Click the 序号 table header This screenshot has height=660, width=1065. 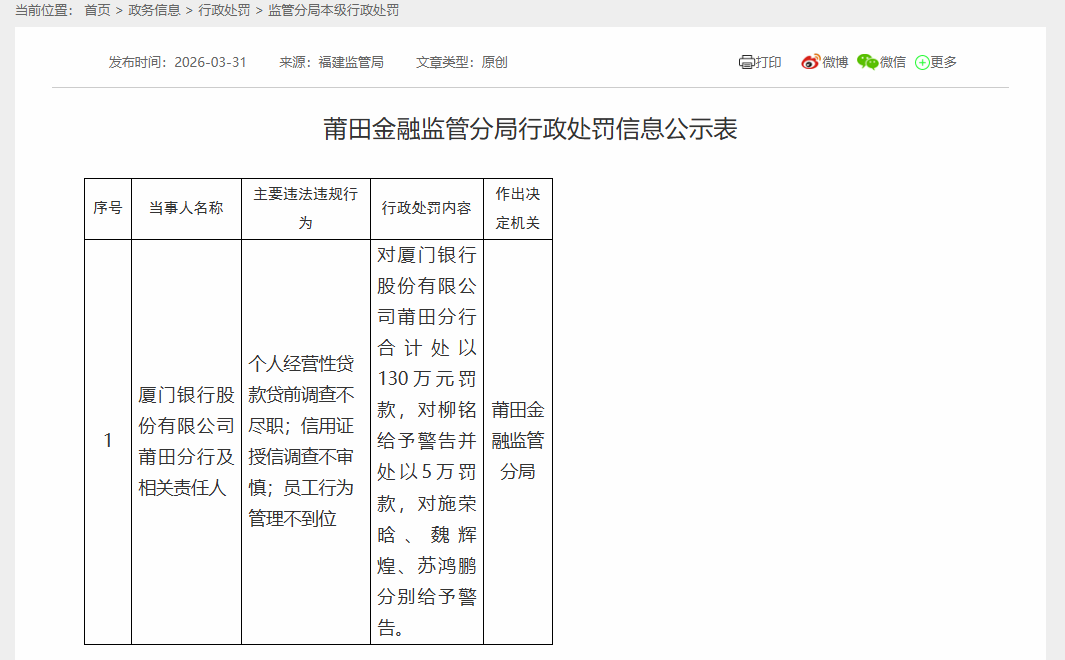tap(108, 208)
